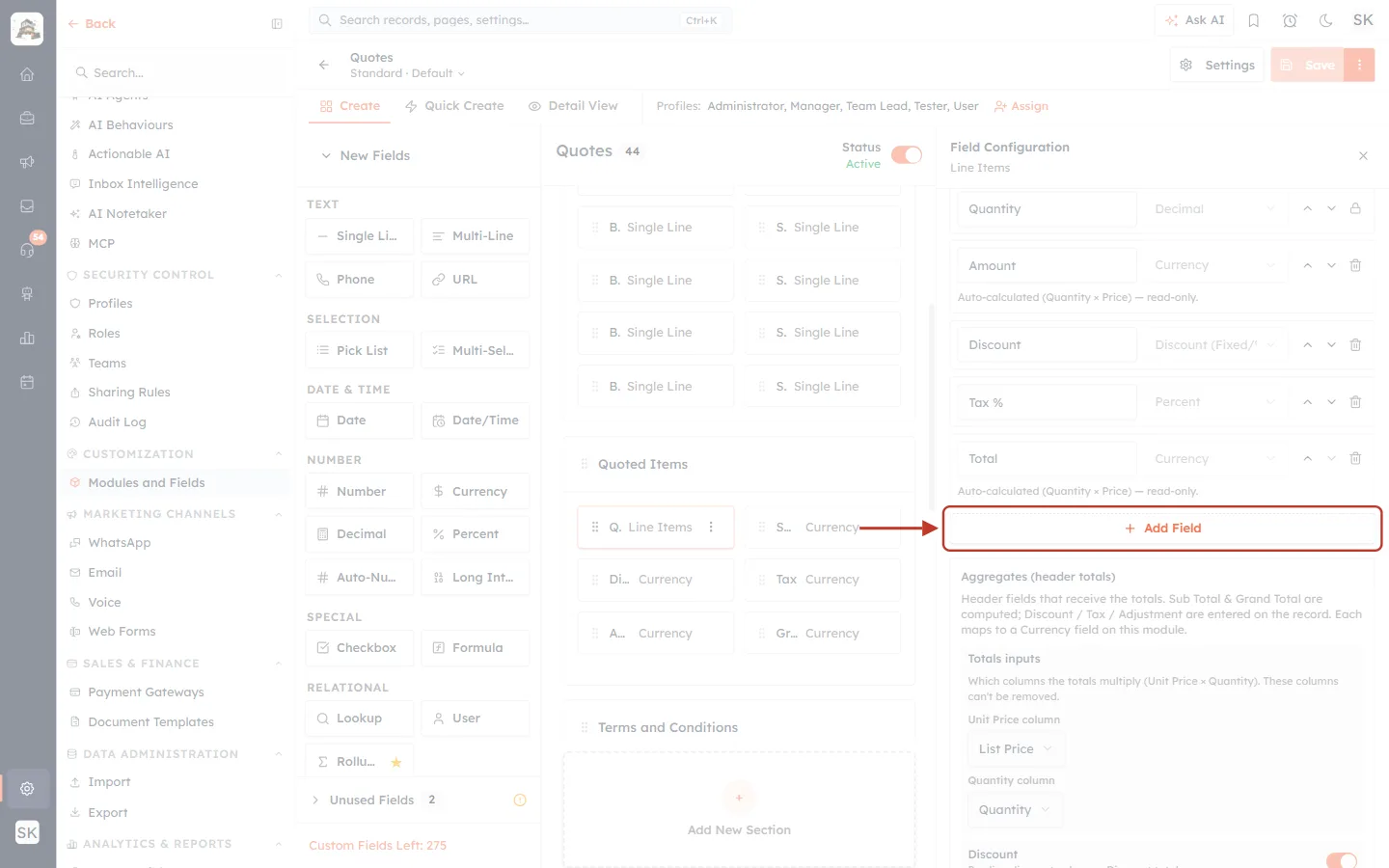Open the calendar icon in left rail
The image size is (1389, 868).
27,382
